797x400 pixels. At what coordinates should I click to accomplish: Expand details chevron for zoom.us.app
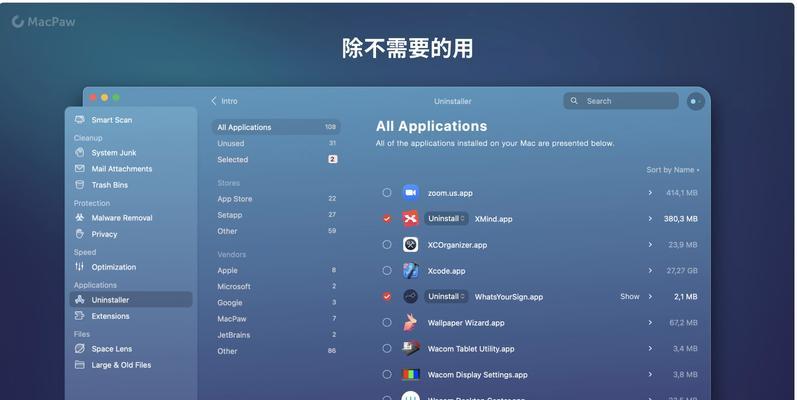(650, 193)
